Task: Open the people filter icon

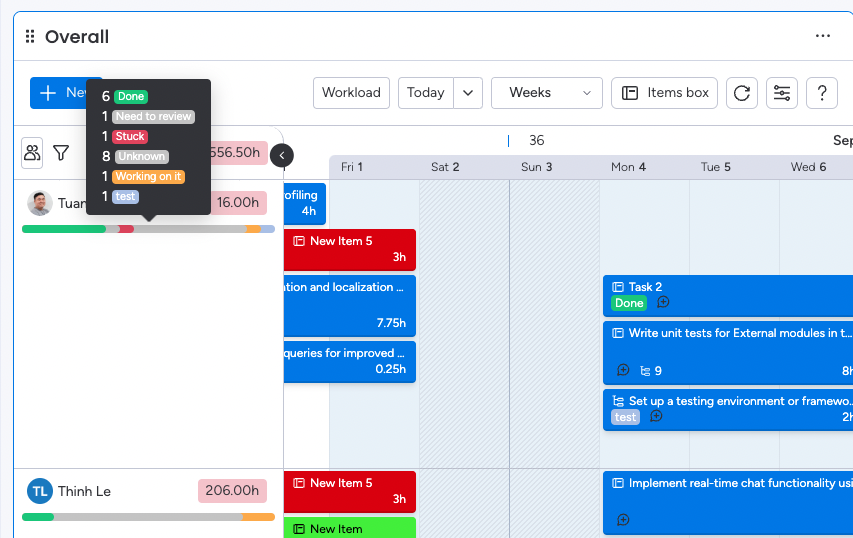Action: coord(32,152)
